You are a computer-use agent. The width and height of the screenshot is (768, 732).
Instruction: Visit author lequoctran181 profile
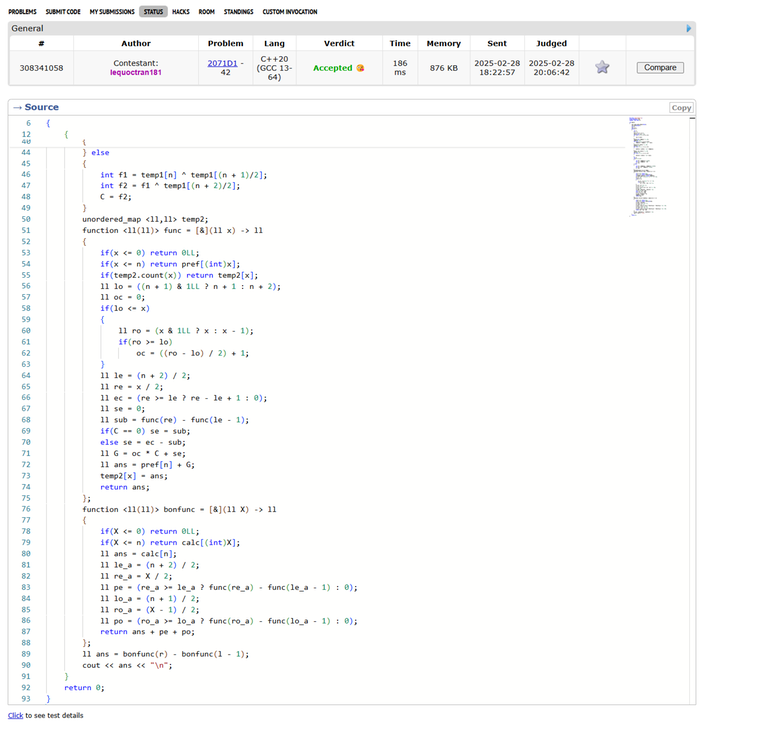136,73
